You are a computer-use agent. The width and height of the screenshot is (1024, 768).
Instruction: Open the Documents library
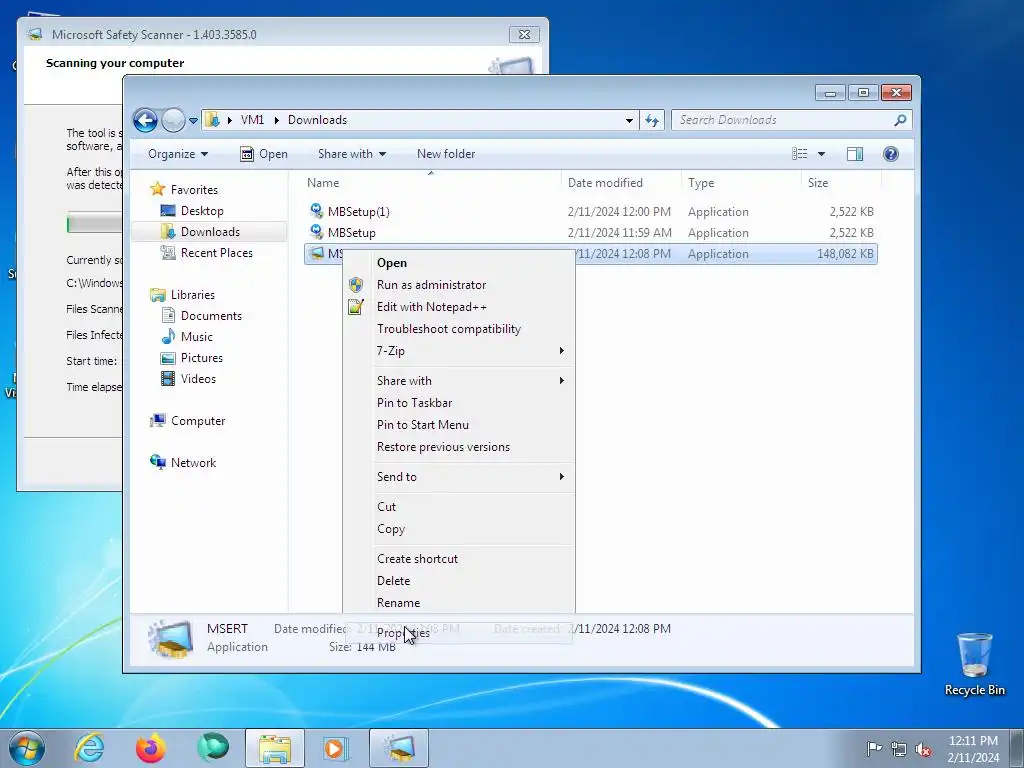211,315
